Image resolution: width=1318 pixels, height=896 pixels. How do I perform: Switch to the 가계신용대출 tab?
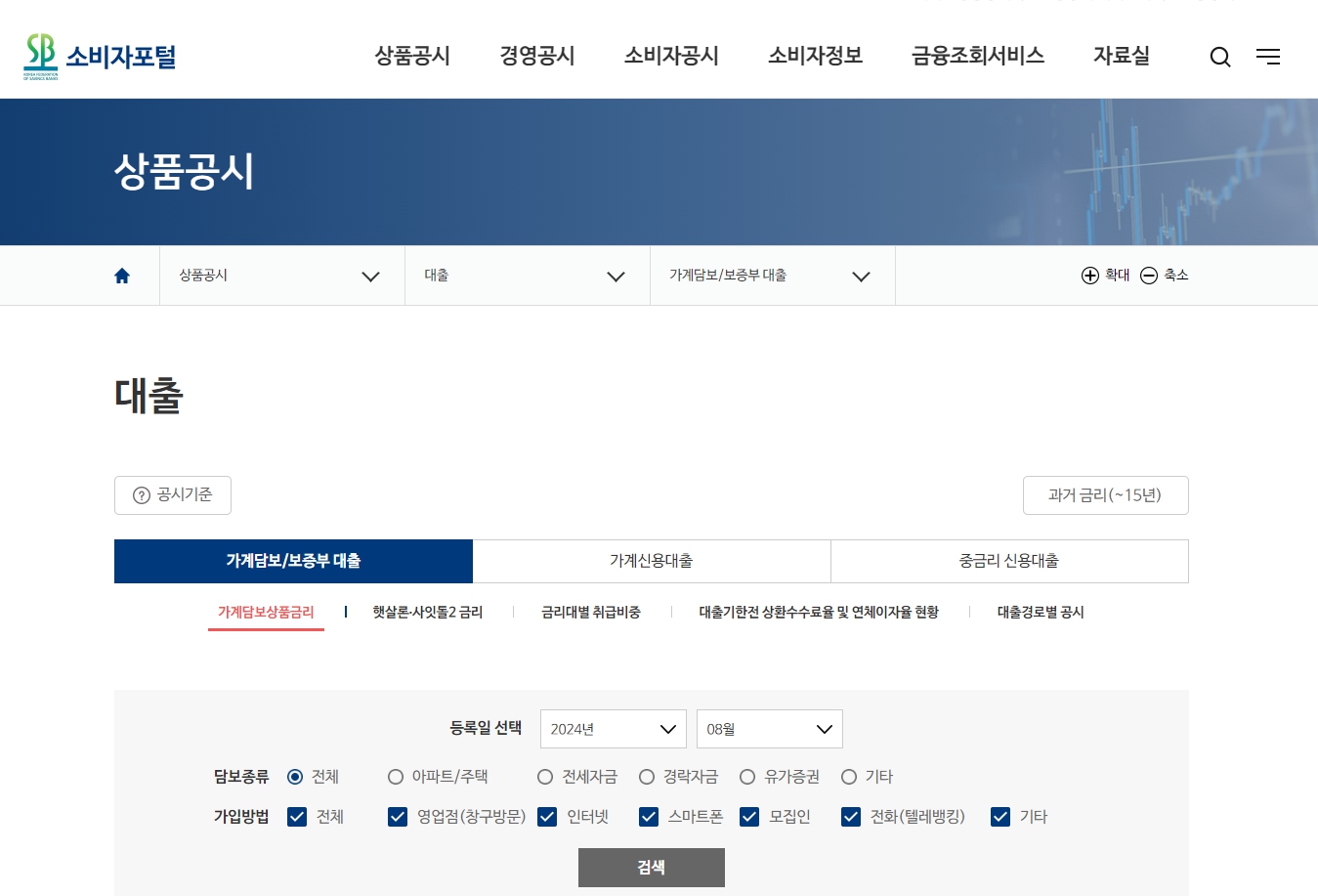pyautogui.click(x=651, y=561)
